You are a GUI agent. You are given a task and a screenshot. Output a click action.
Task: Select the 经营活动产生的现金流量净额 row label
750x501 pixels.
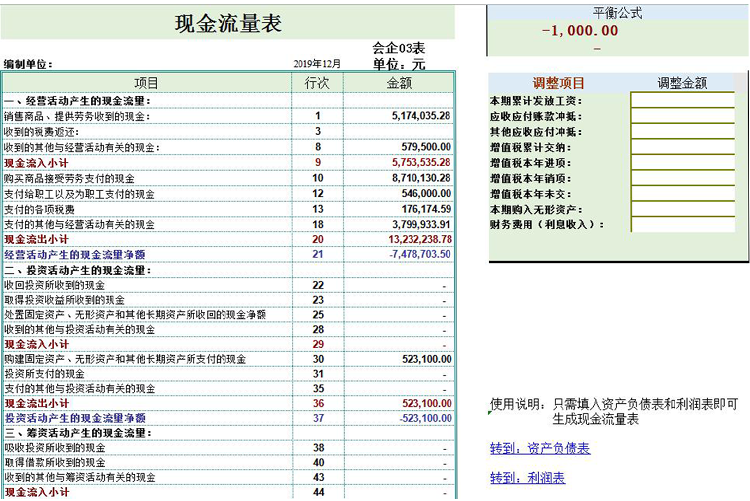coord(75,255)
